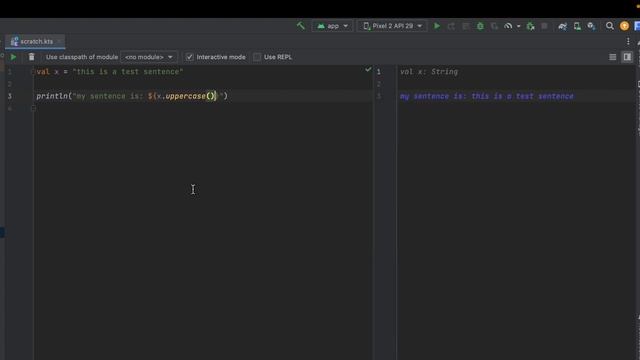Run the app with the main toolbar play button
The height and width of the screenshot is (360, 640).
click(437, 26)
